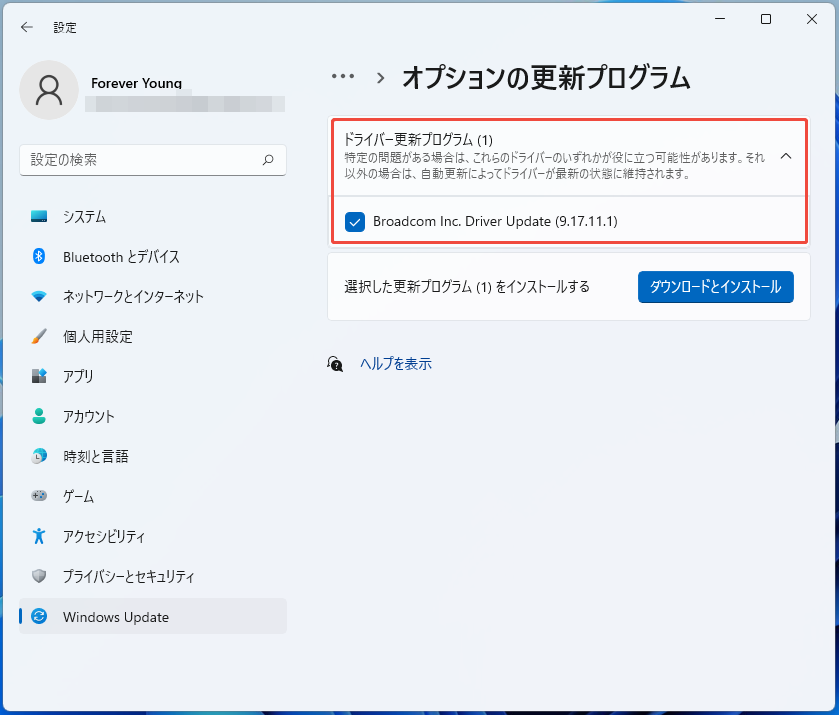The height and width of the screenshot is (715, 839).
Task: Collapse the ドライバー更新プログラム section
Action: (x=786, y=157)
